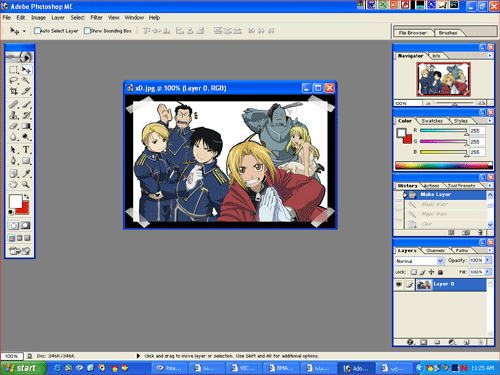Select the Notes tool
Image resolution: width=500 pixels, height=375 pixels.
(x=13, y=174)
